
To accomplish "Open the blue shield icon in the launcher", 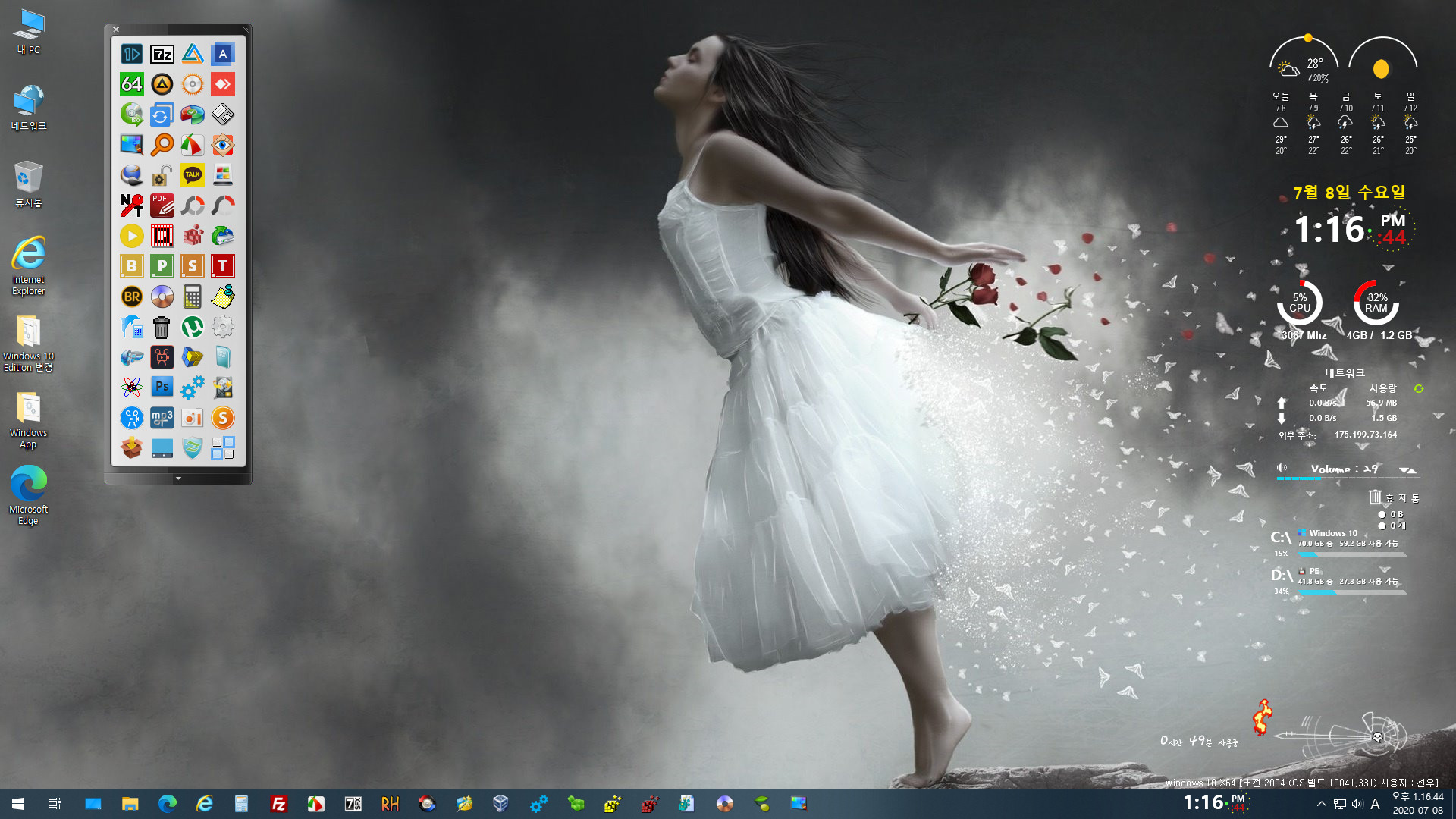I will [x=192, y=448].
